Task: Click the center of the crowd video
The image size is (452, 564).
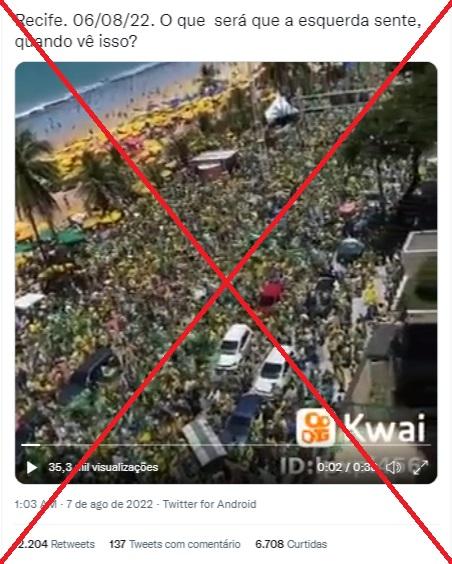Action: (226, 273)
